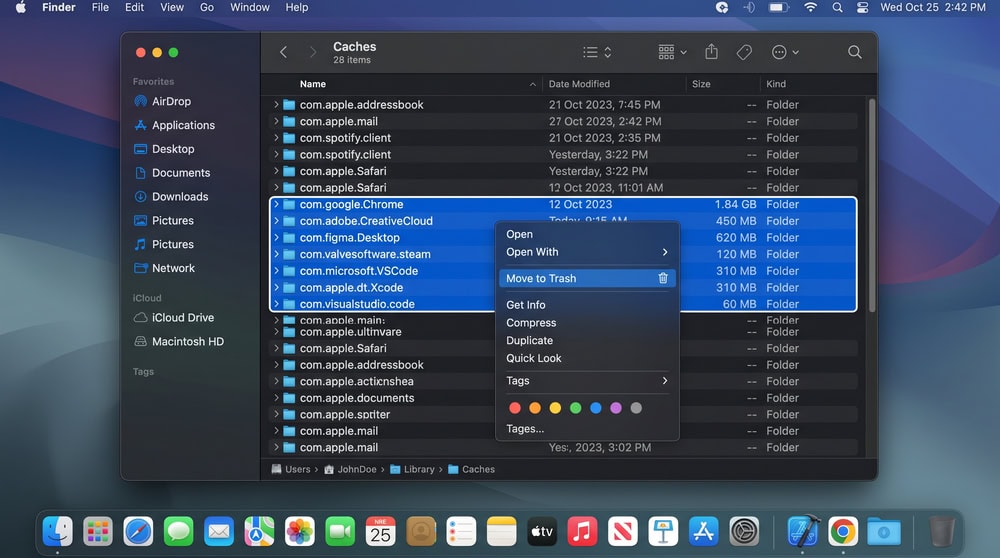Go back with the left chevron
Image resolution: width=1000 pixels, height=558 pixels.
pyautogui.click(x=283, y=52)
